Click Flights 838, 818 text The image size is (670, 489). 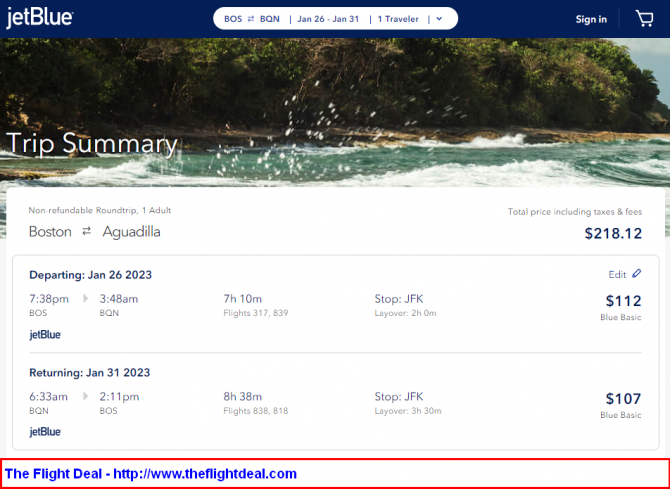[x=256, y=411]
